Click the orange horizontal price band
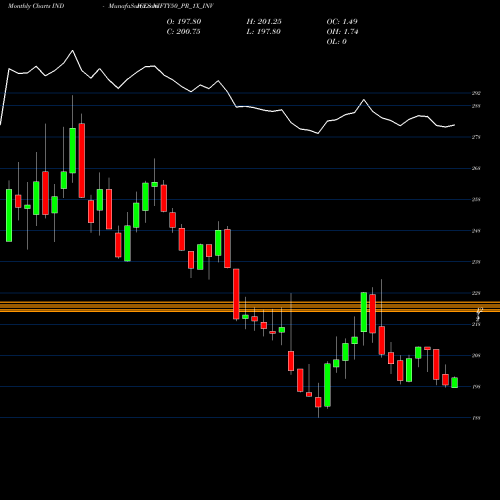This screenshot has height=500, width=500. pyautogui.click(x=250, y=307)
